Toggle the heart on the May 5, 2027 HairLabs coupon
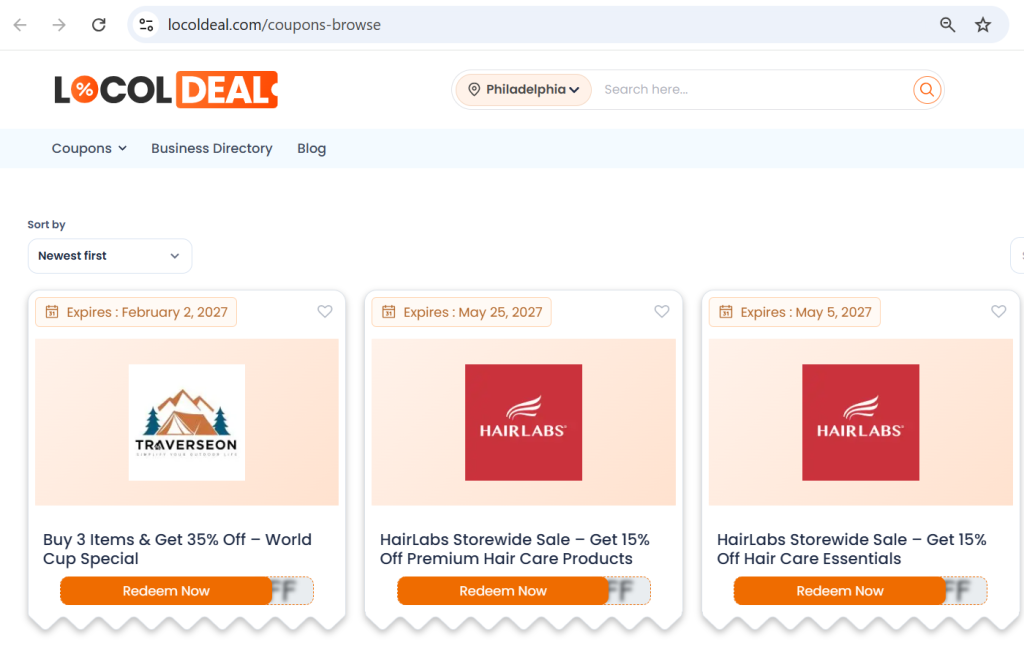The image size is (1024, 646). point(999,311)
